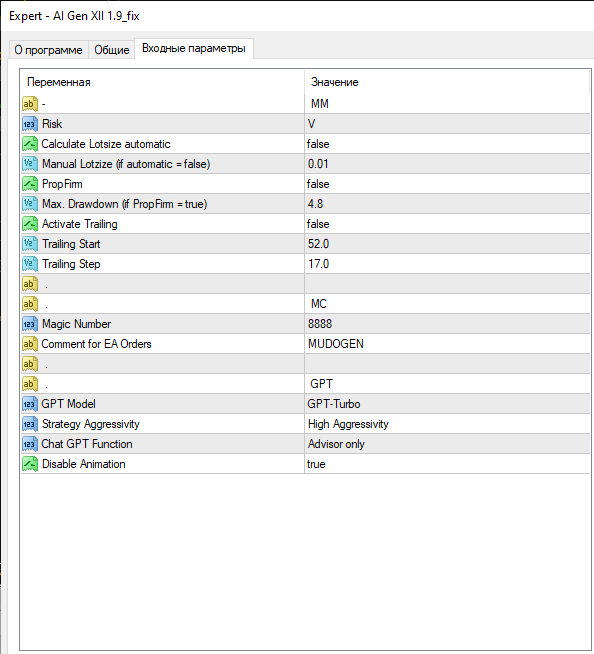Click the Значение column header
The width and height of the screenshot is (594, 654).
[447, 82]
